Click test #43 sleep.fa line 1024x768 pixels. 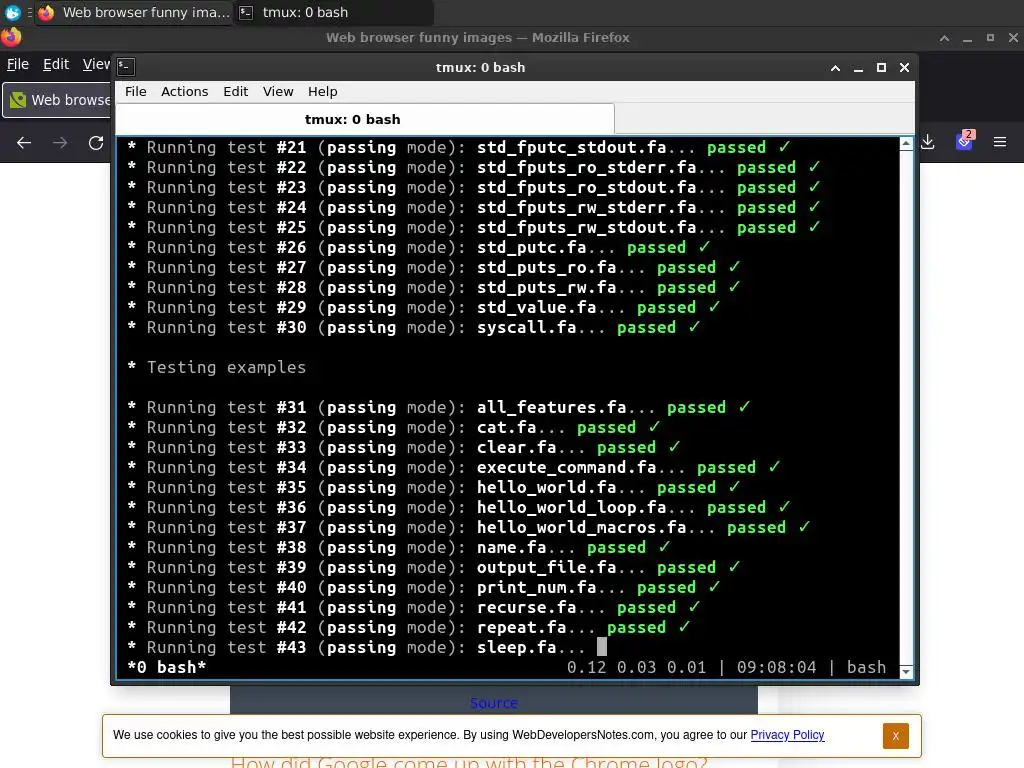[x=366, y=647]
